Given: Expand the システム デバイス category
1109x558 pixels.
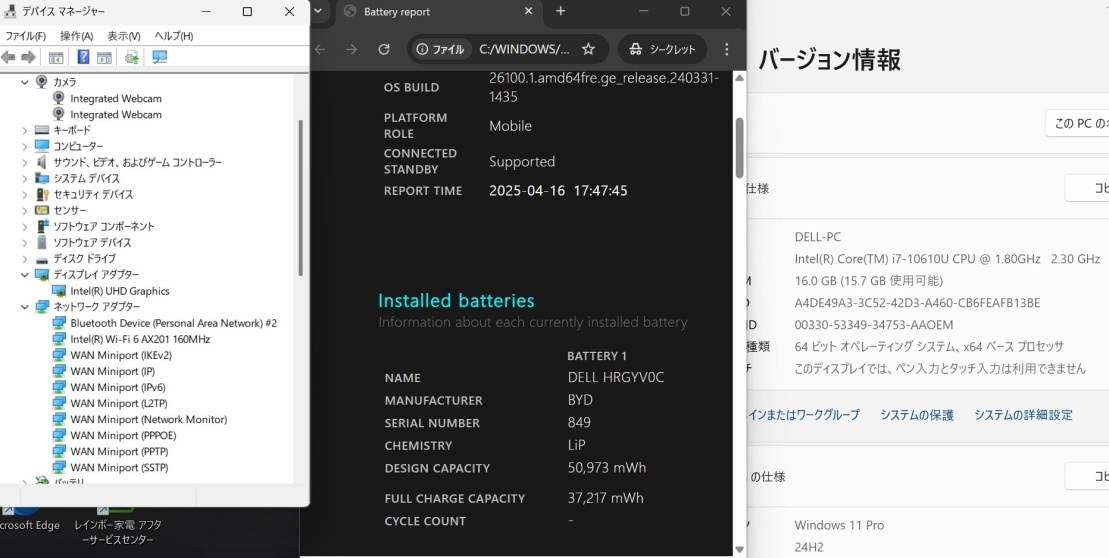Looking at the screenshot, I should tap(25, 178).
